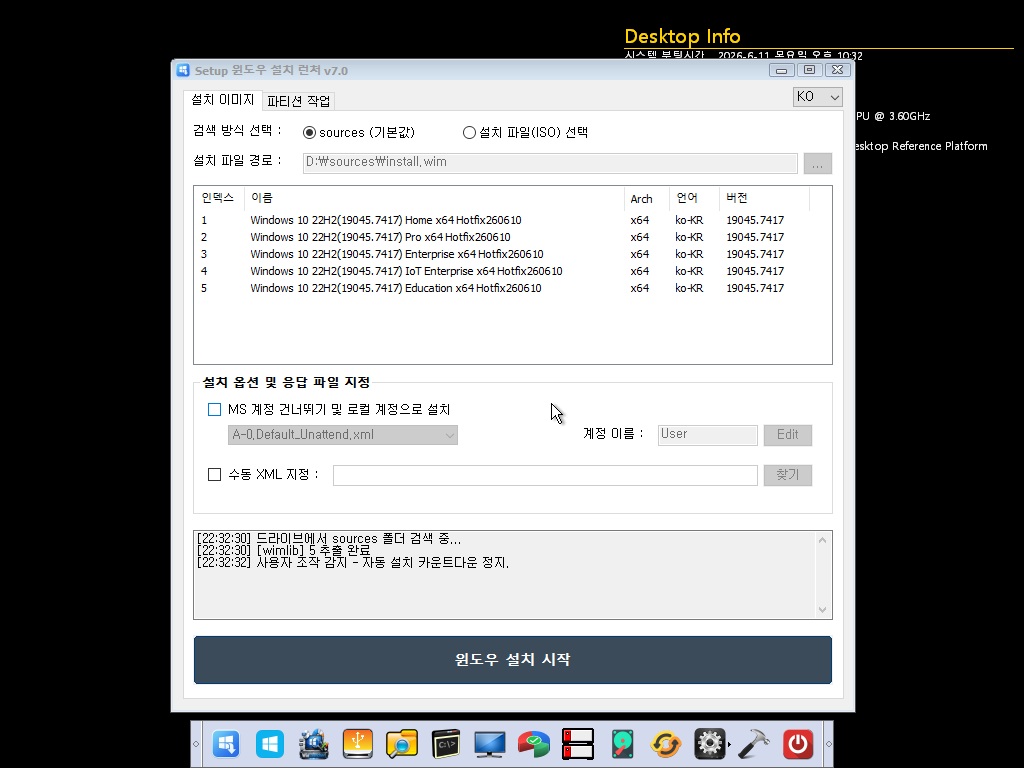Screen dimensions: 1024x768
Task: Click the light-blue Windows logo dock icon
Action: [270, 744]
